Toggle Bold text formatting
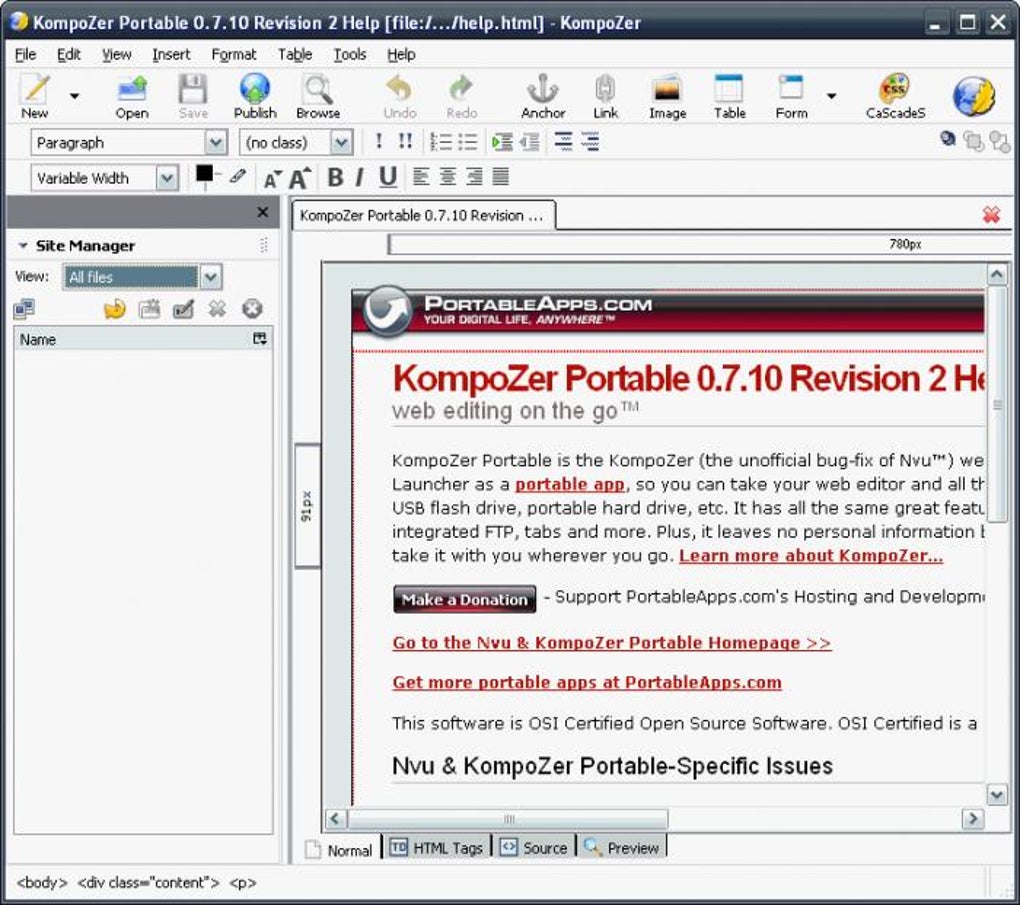 tap(335, 177)
